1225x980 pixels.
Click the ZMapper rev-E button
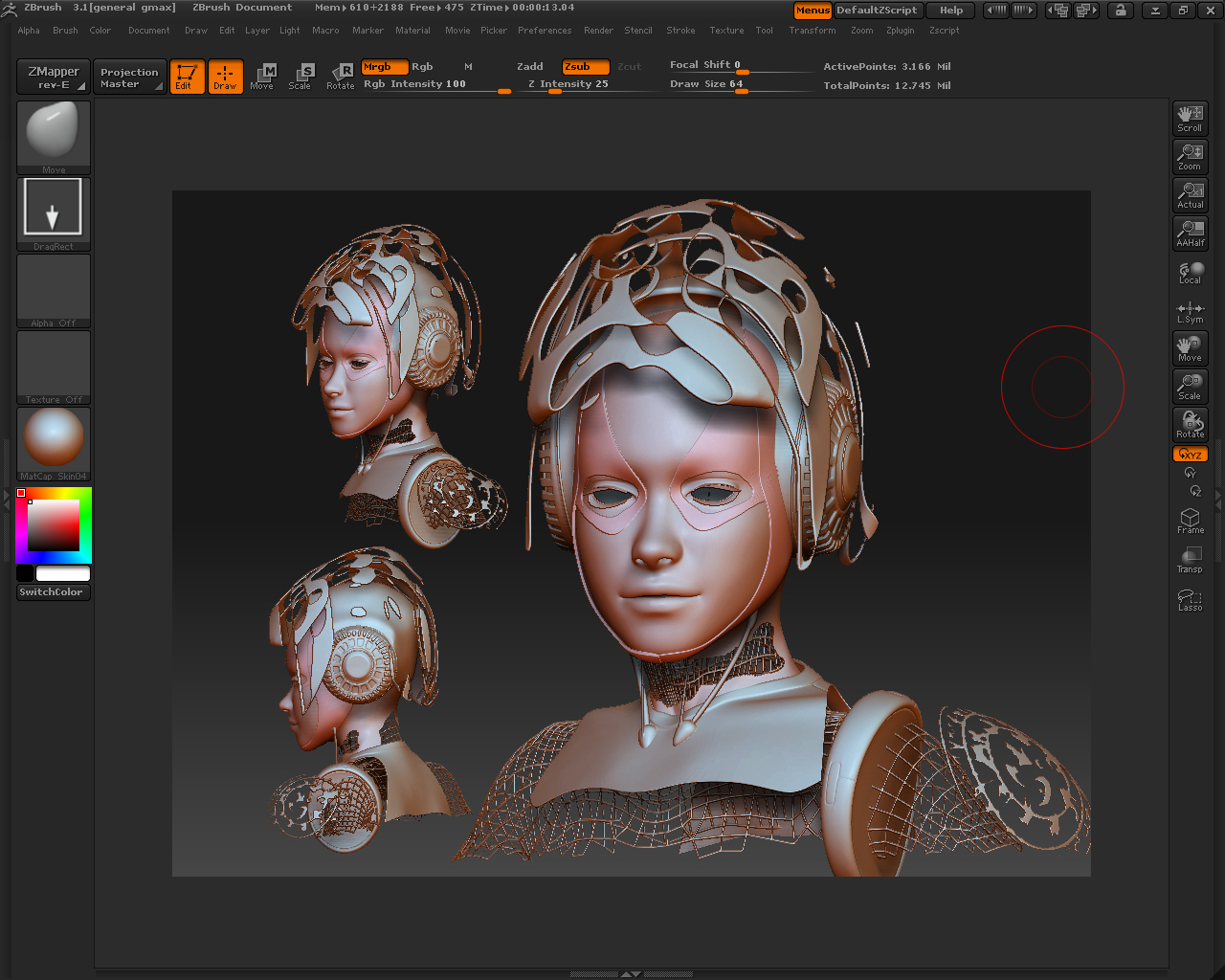pos(54,77)
